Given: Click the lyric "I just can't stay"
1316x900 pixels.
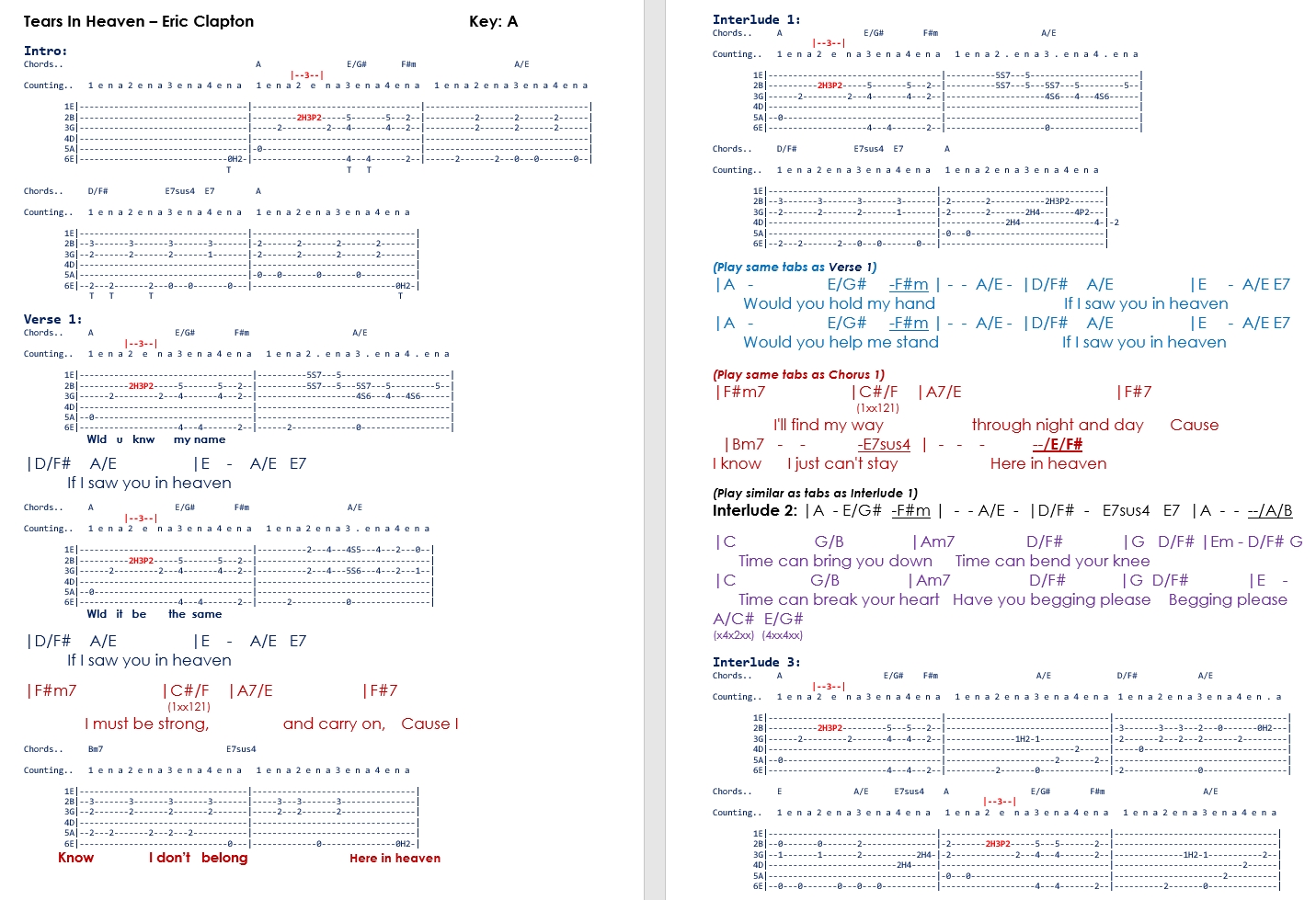Looking at the screenshot, I should pos(842,463).
